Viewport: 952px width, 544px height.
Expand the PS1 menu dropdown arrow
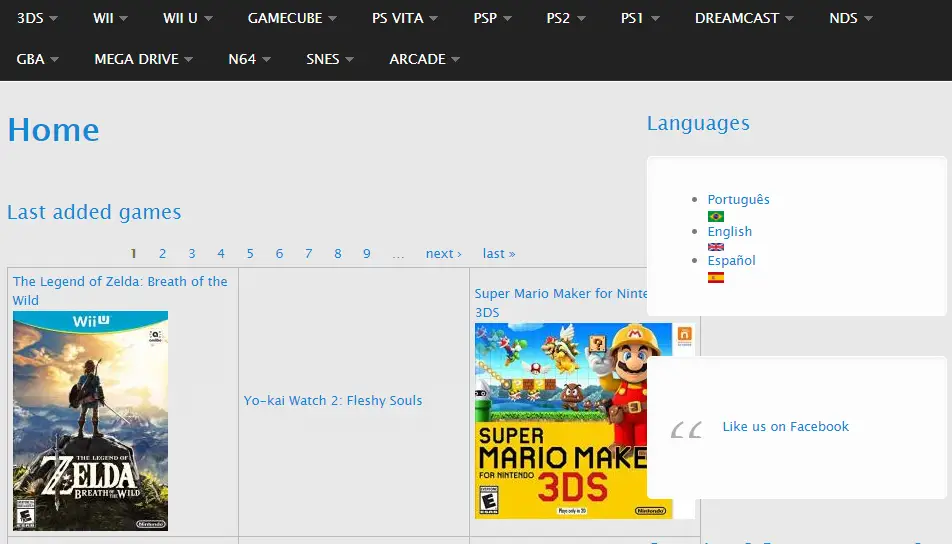(655, 19)
